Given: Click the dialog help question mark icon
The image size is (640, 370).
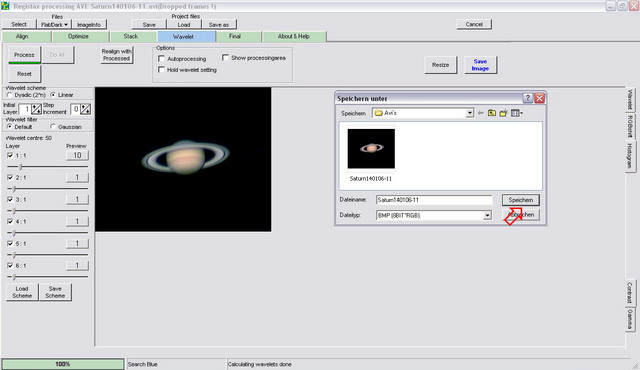Looking at the screenshot, I should (x=528, y=98).
